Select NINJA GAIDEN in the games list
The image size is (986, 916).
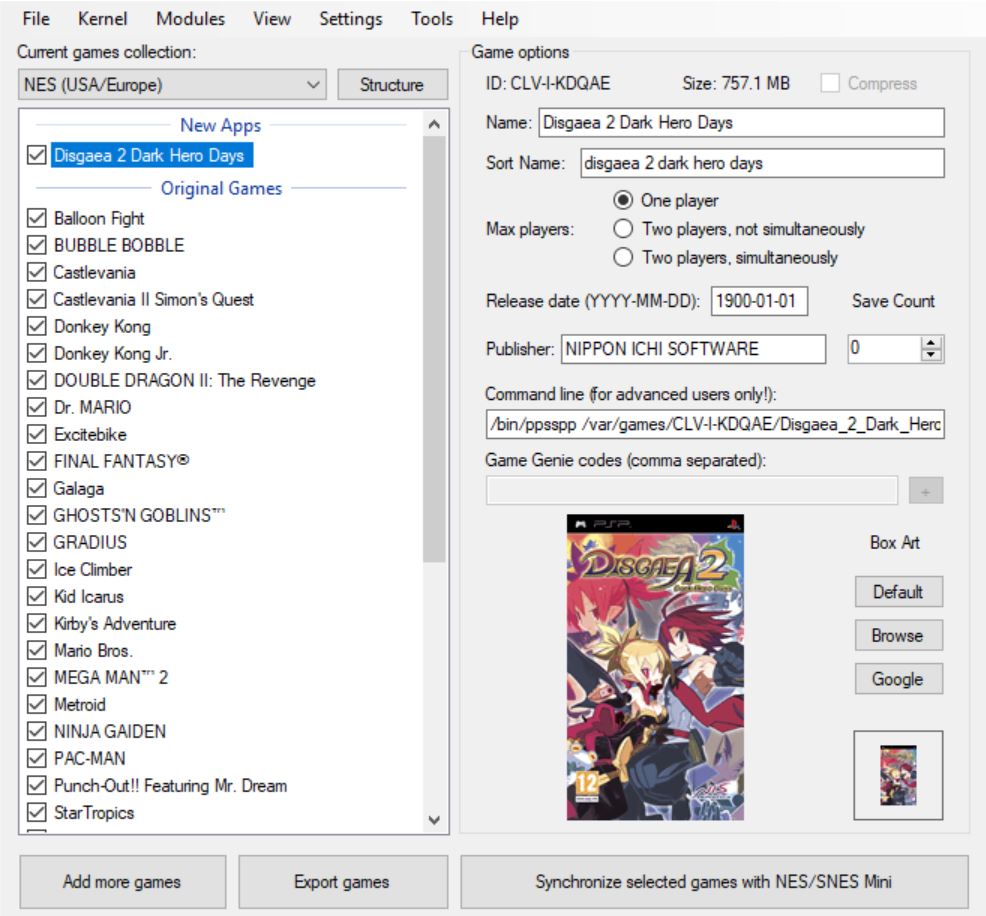(x=110, y=732)
